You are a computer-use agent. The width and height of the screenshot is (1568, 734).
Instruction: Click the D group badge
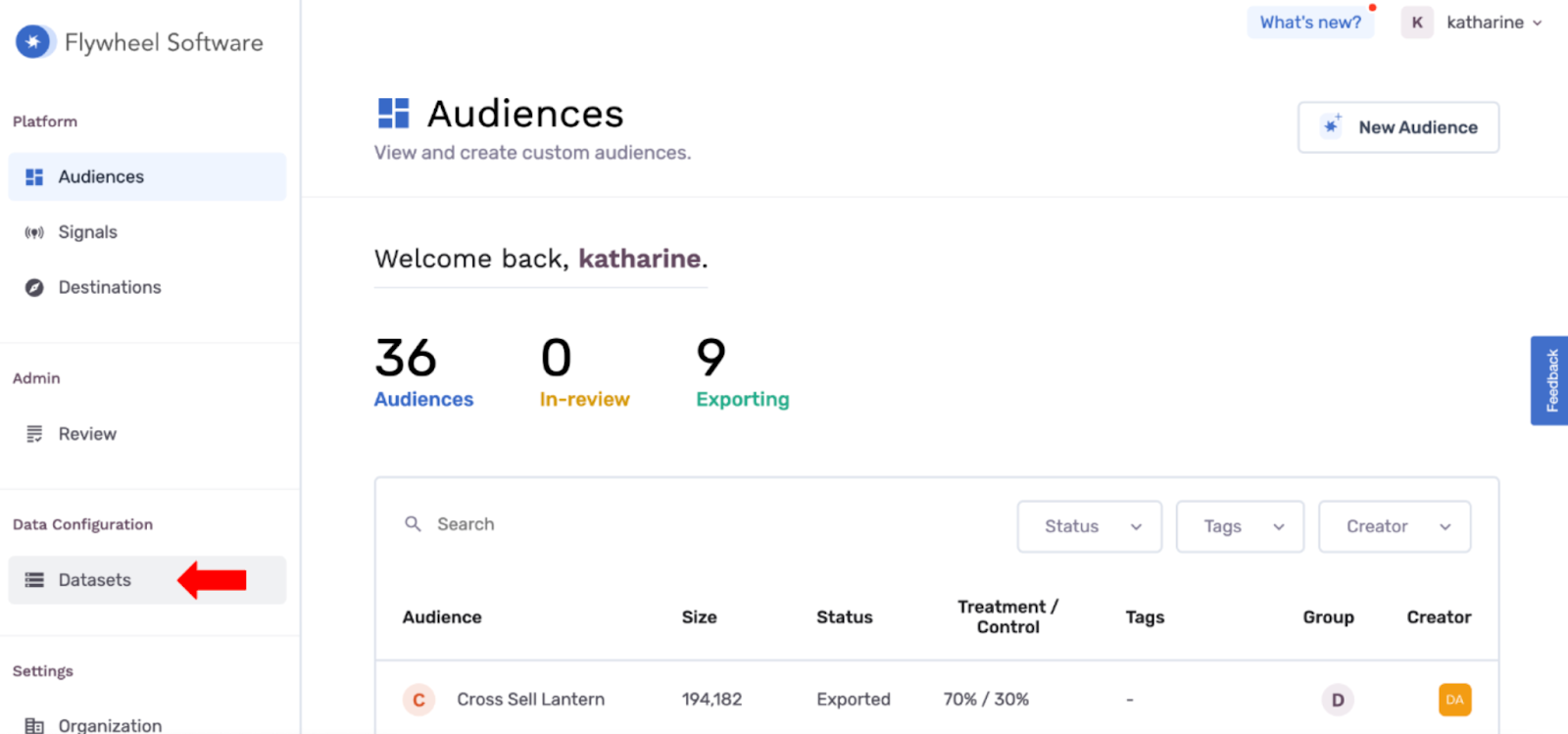pyautogui.click(x=1338, y=700)
